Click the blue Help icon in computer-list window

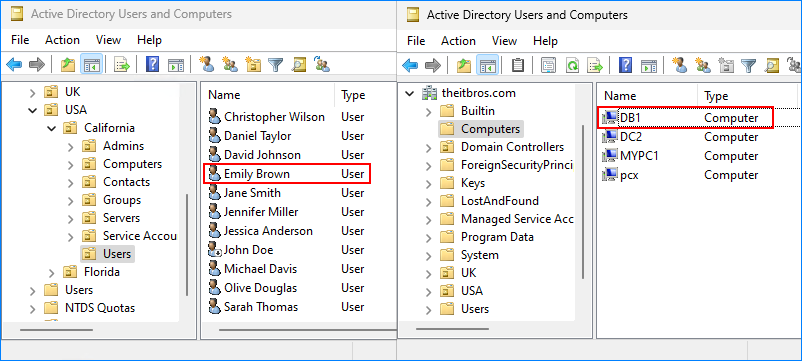[626, 65]
